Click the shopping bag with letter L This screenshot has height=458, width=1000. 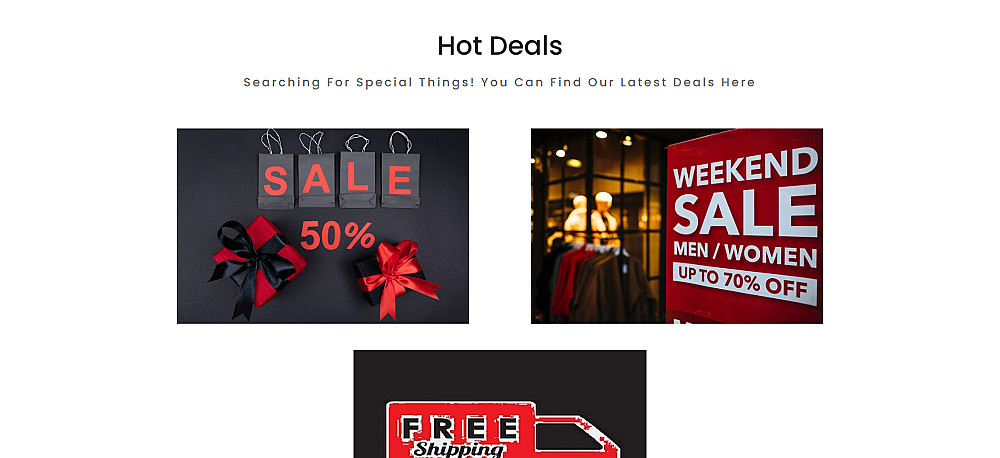point(357,179)
